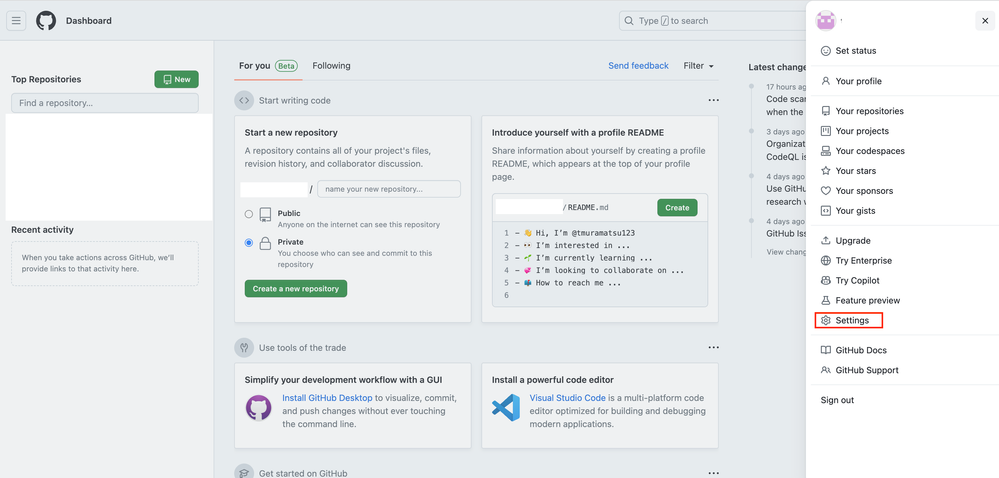Switch to the Following tab

pyautogui.click(x=331, y=66)
